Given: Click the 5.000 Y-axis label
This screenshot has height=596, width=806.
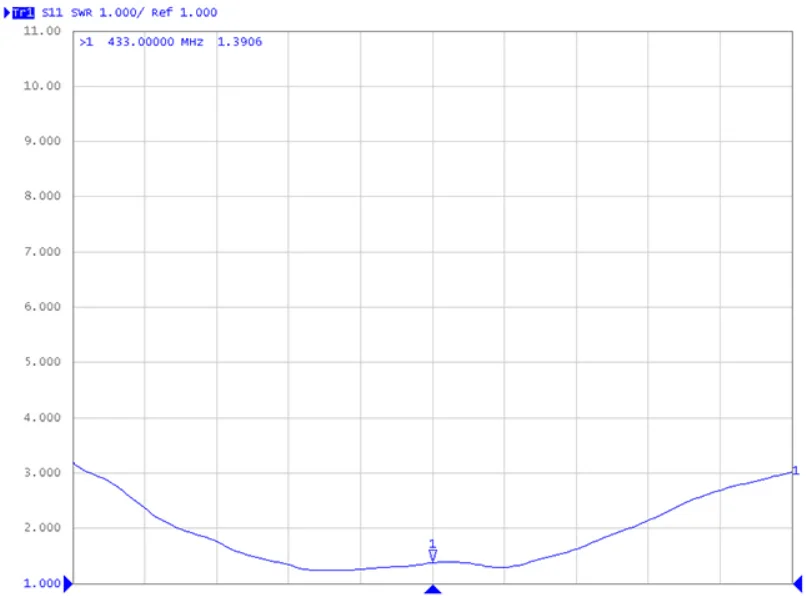Looking at the screenshot, I should pos(42,362).
